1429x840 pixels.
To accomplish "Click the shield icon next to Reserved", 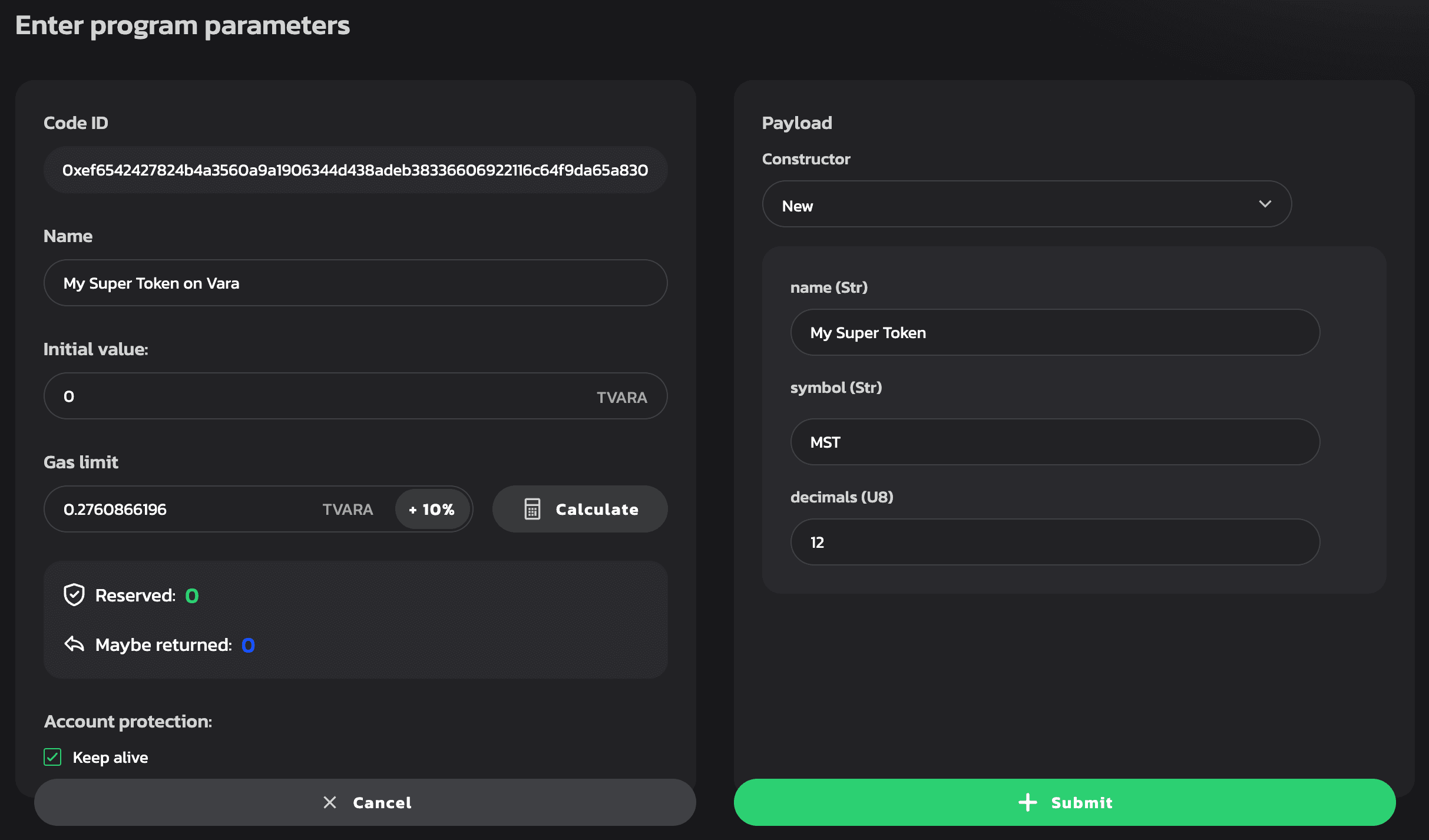I will (x=74, y=595).
